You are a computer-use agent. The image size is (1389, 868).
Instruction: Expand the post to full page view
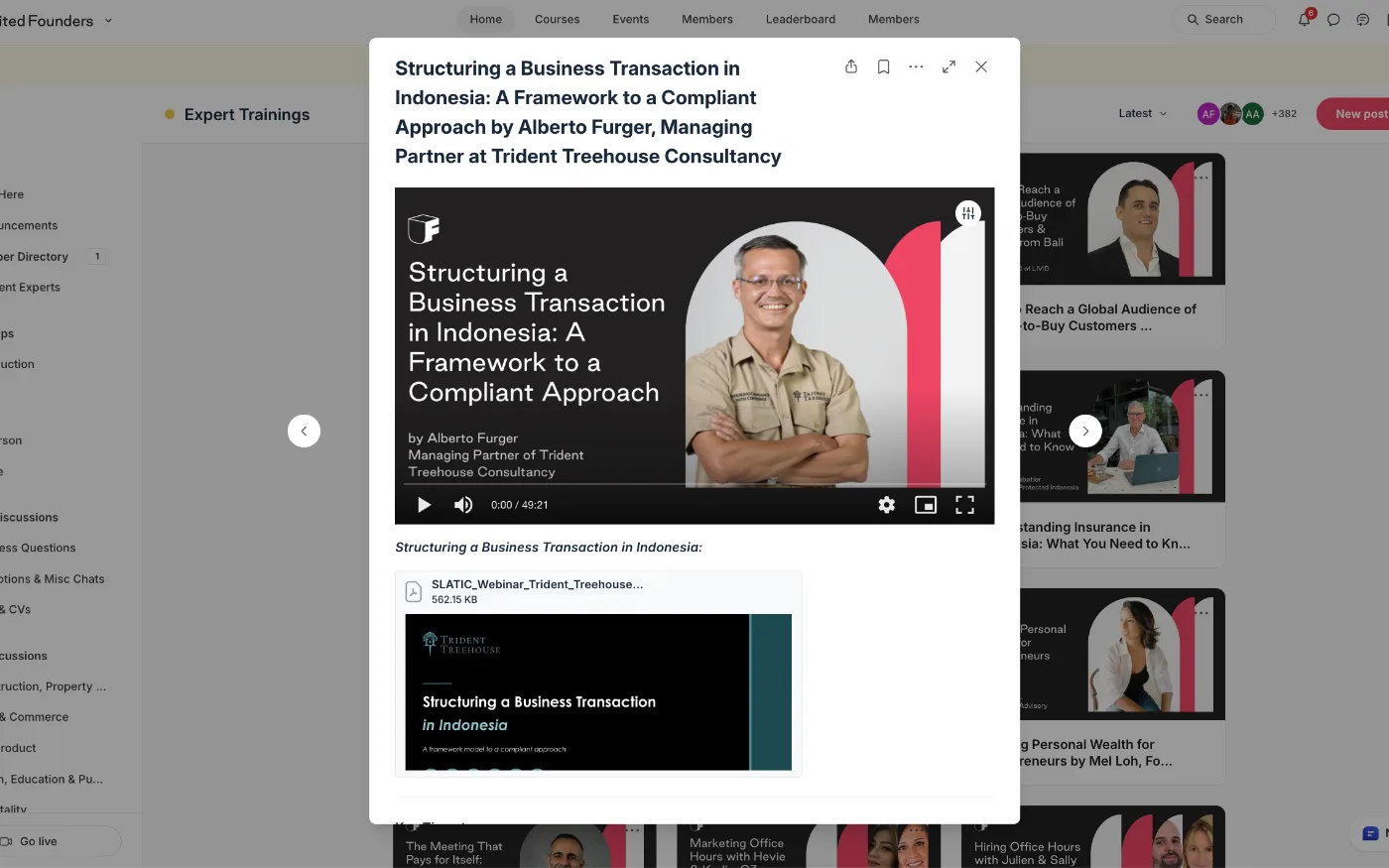[948, 66]
